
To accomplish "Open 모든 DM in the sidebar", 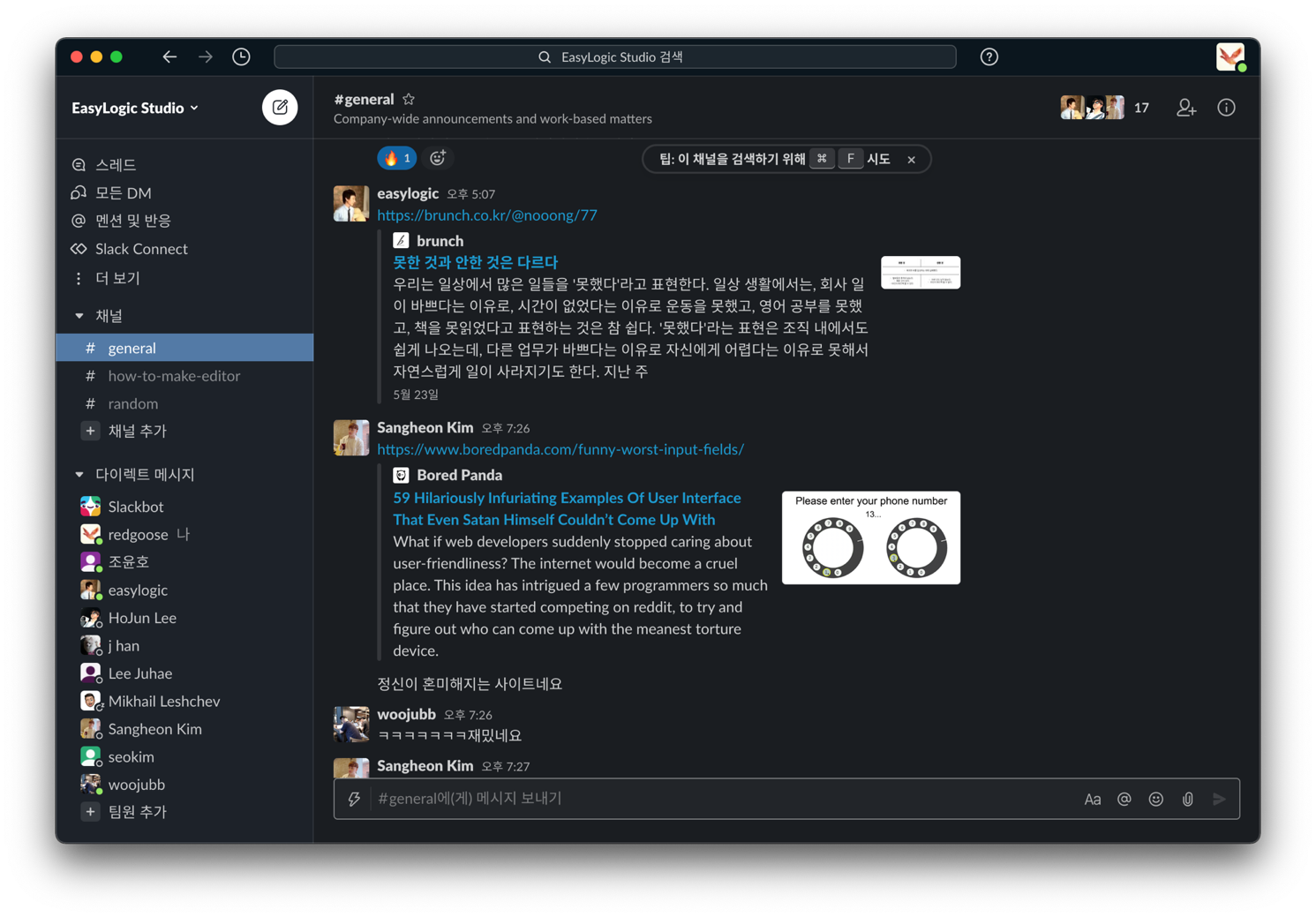I will (x=184, y=192).
